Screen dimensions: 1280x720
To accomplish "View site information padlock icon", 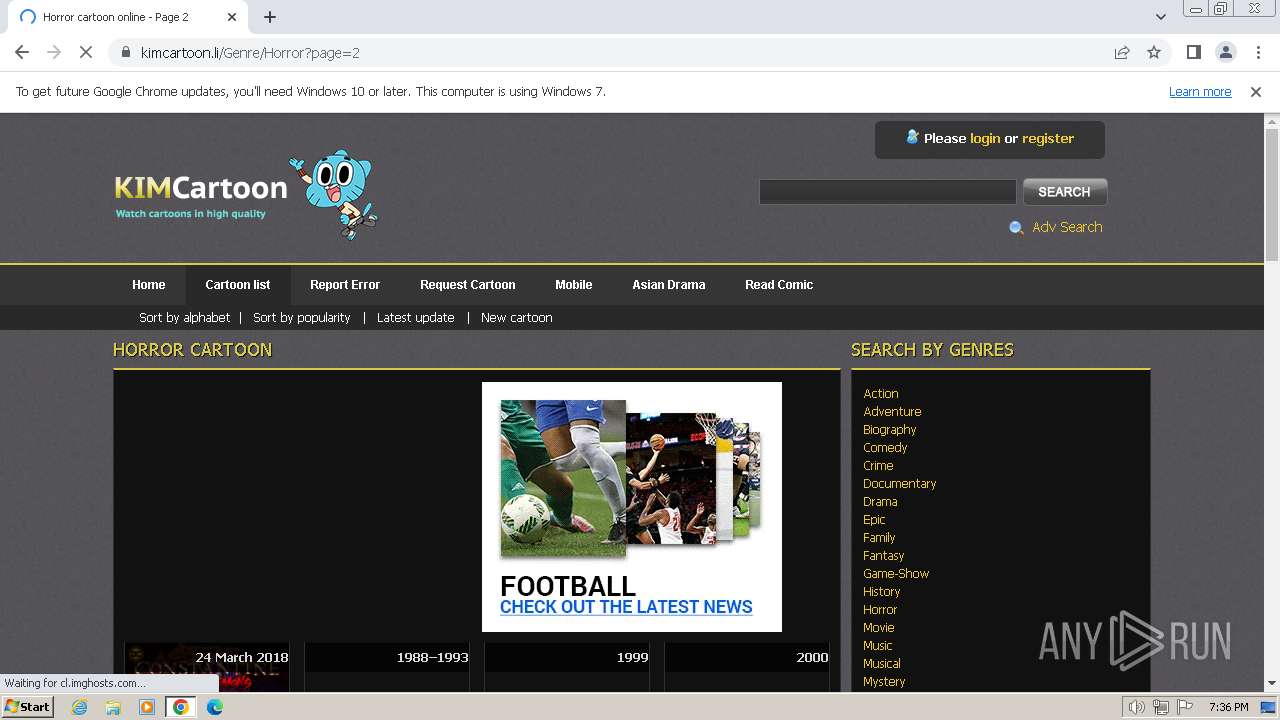I will tap(126, 52).
